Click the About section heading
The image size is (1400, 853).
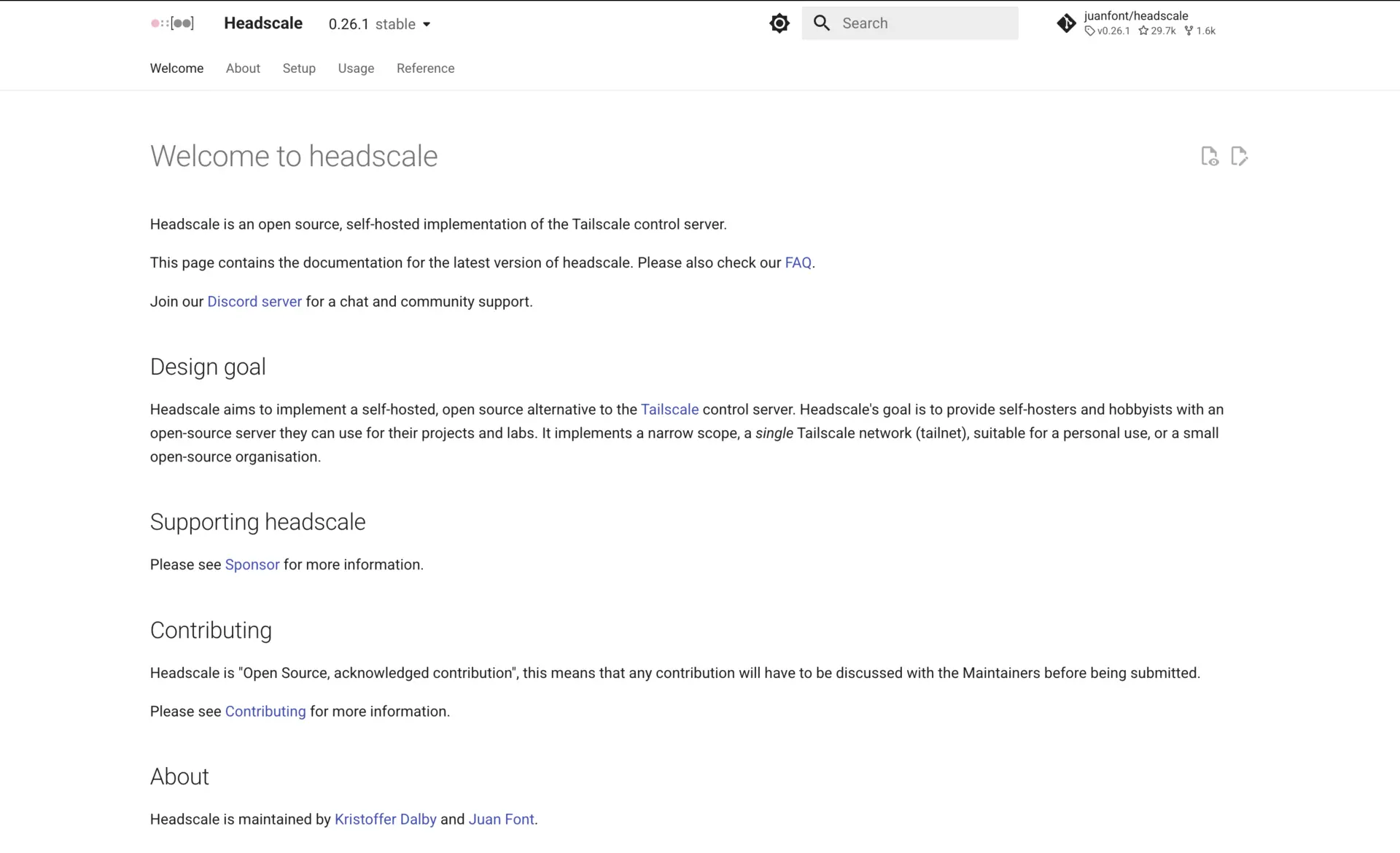point(179,776)
